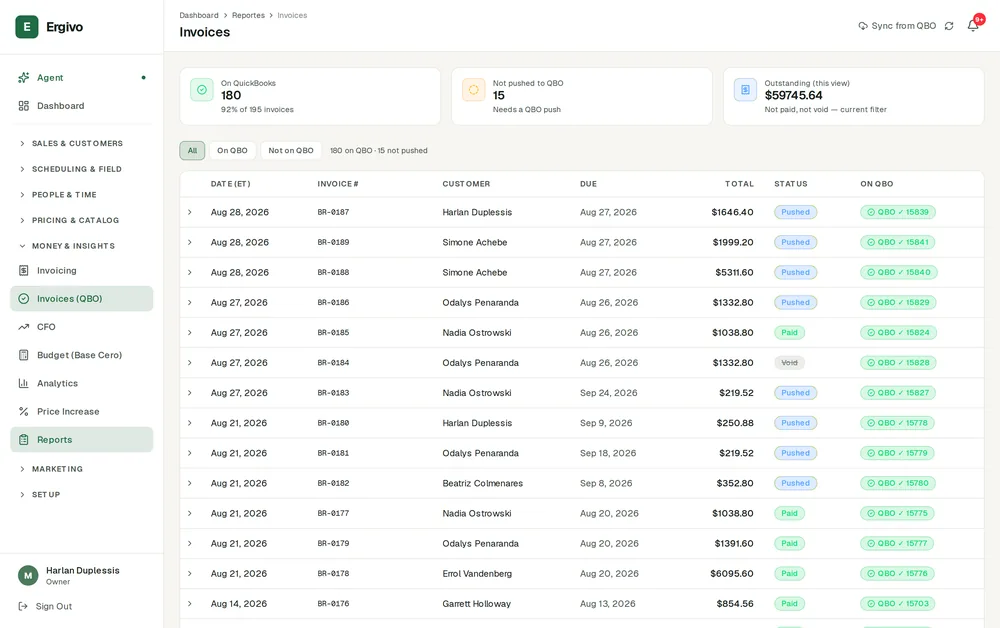1000x628 pixels.
Task: Click the refresh sync arrows icon
Action: (949, 26)
